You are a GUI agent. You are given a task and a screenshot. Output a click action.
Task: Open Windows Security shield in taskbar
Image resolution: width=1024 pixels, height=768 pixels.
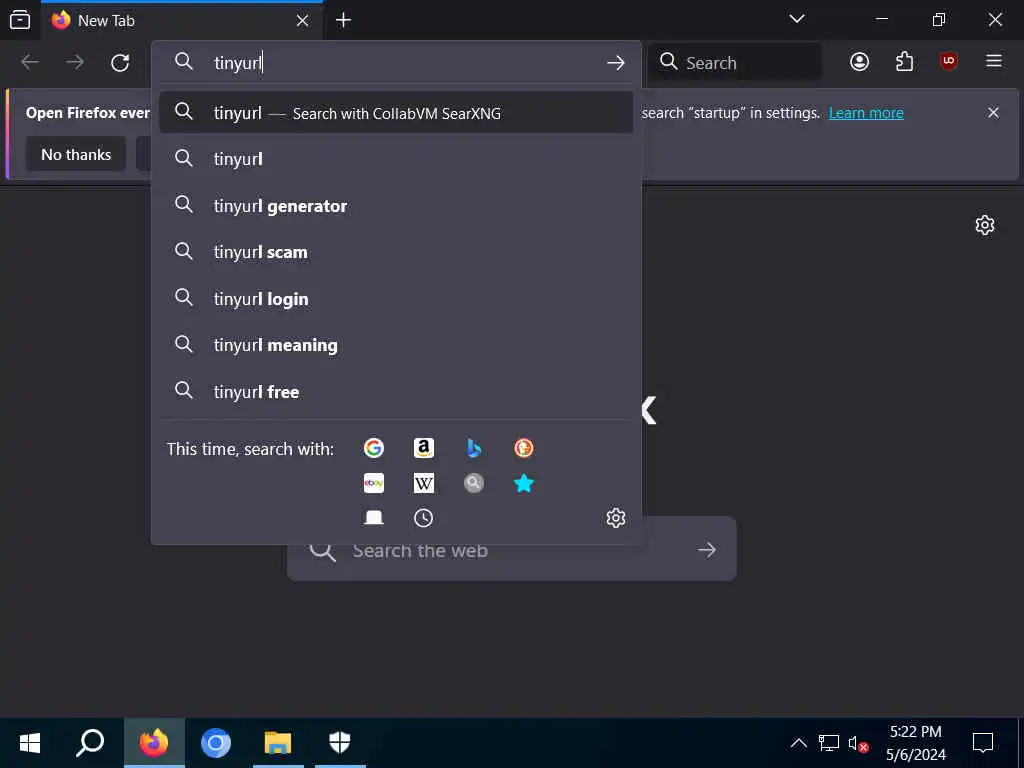click(x=340, y=743)
